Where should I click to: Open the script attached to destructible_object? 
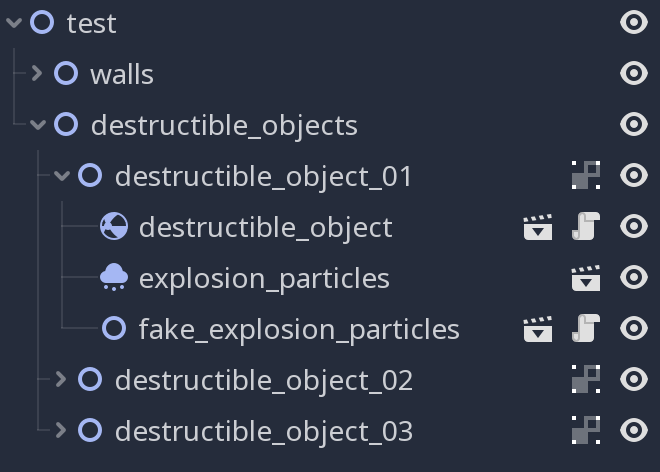[x=586, y=227]
